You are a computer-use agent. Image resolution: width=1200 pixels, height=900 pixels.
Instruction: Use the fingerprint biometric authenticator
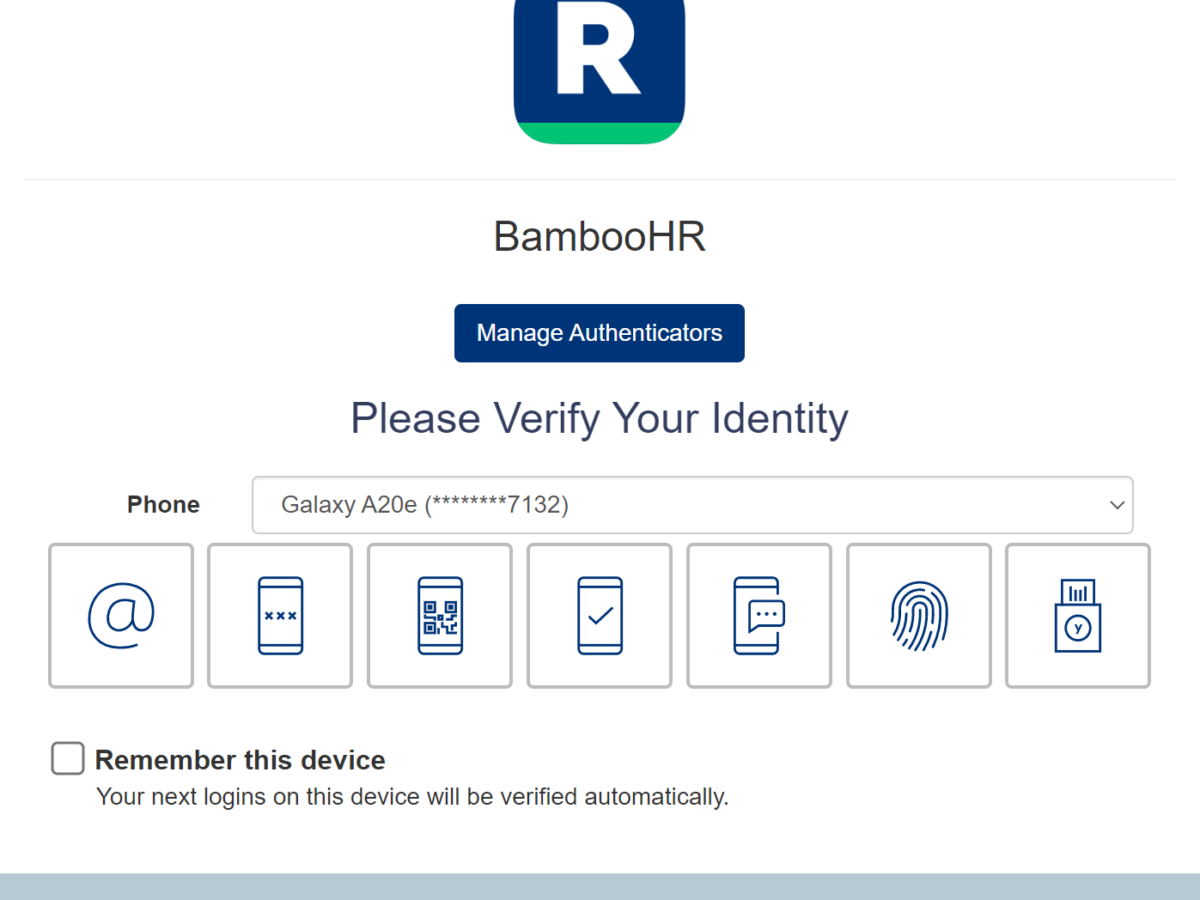pos(919,616)
